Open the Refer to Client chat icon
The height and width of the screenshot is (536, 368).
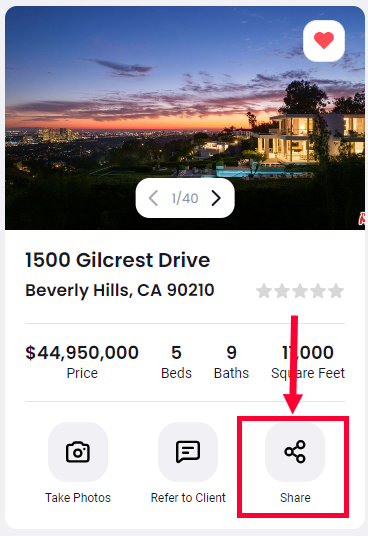(x=188, y=452)
